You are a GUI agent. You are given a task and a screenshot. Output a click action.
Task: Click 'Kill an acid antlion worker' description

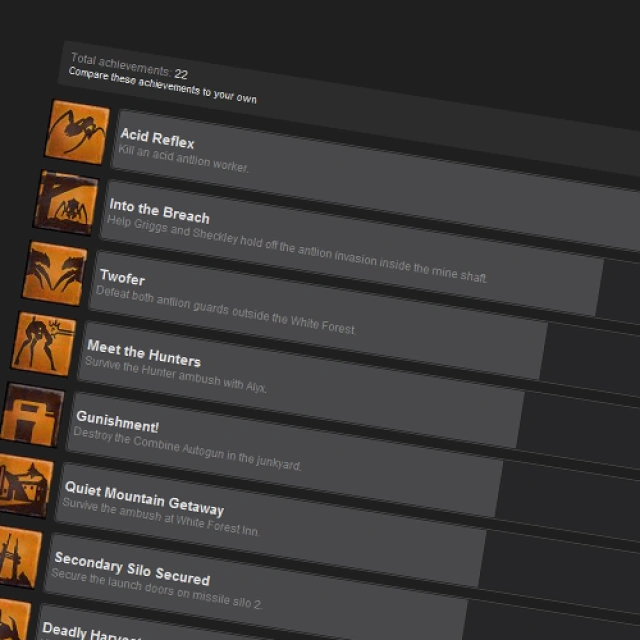[183, 159]
